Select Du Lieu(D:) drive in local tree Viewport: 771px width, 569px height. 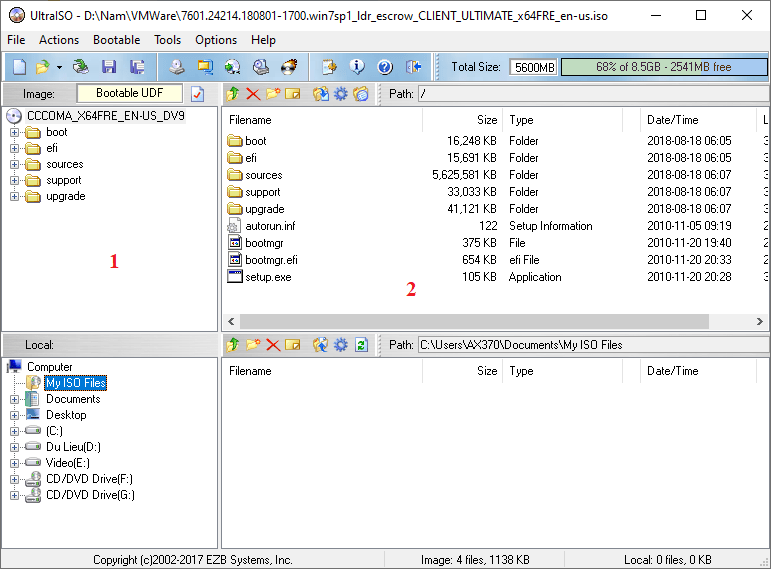pyautogui.click(x=73, y=447)
